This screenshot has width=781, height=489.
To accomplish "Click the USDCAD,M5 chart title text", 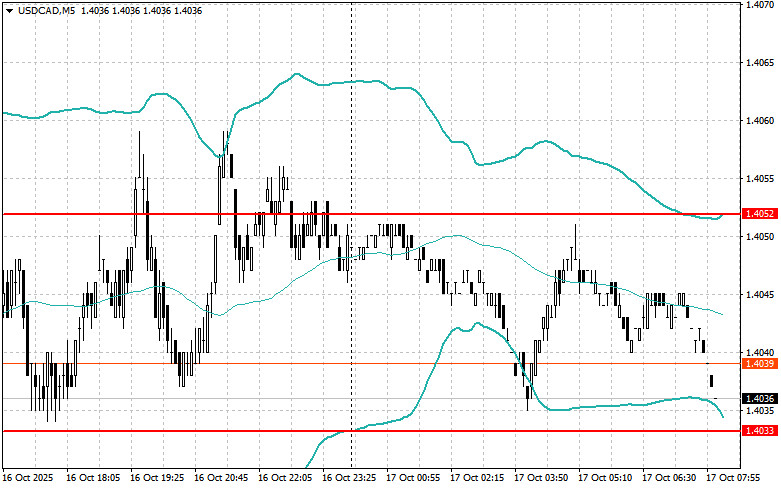I will [46, 10].
